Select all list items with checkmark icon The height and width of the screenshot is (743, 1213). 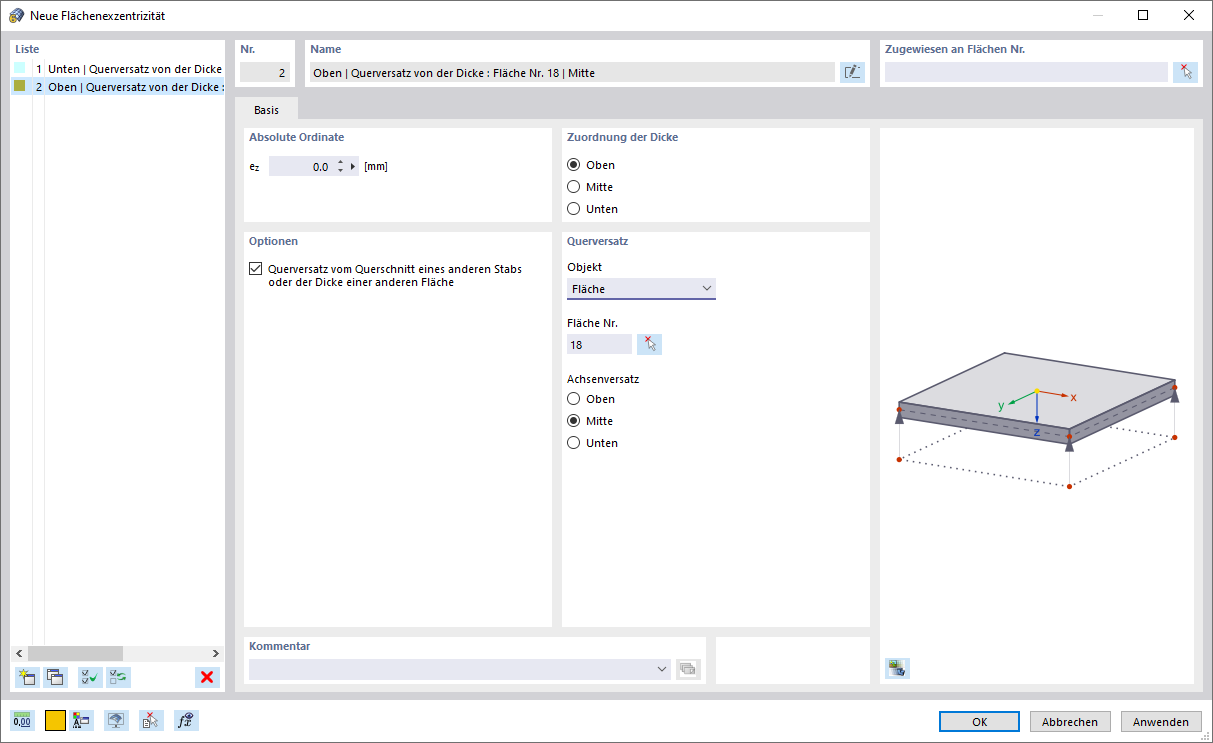pyautogui.click(x=90, y=677)
